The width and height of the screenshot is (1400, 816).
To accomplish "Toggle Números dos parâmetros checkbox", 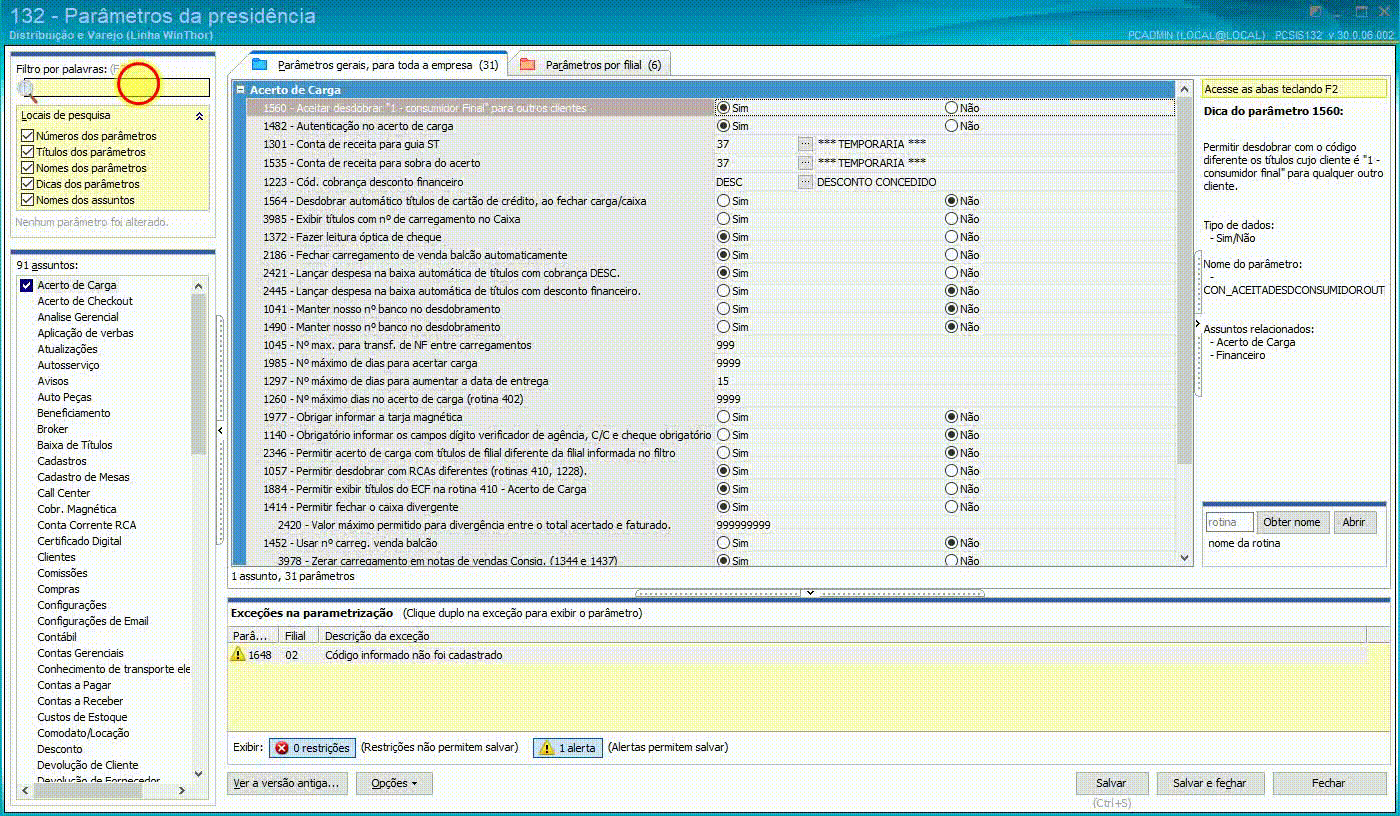I will click(x=28, y=136).
